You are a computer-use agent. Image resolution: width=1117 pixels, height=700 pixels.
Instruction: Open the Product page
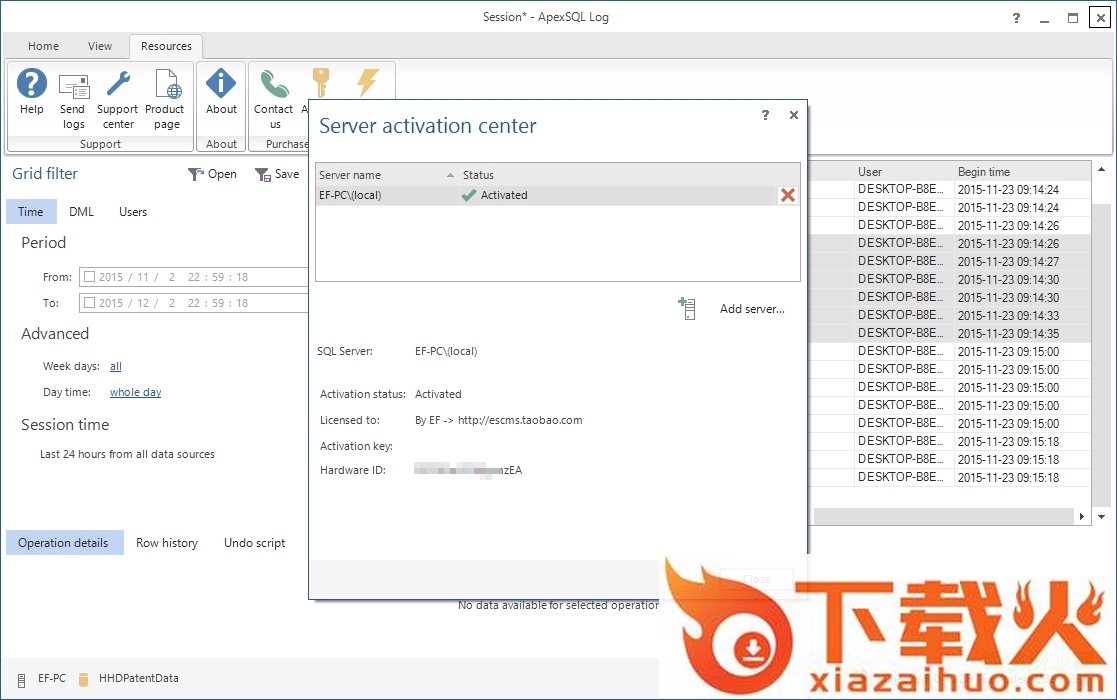(x=165, y=100)
